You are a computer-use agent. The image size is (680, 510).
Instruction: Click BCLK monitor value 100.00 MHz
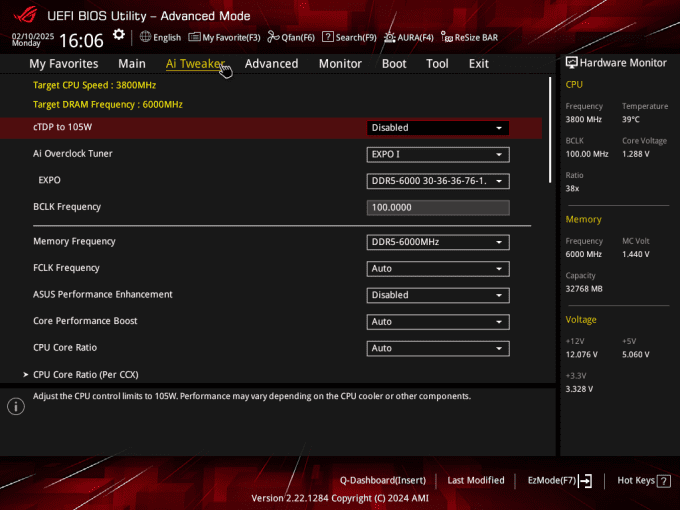[587, 154]
